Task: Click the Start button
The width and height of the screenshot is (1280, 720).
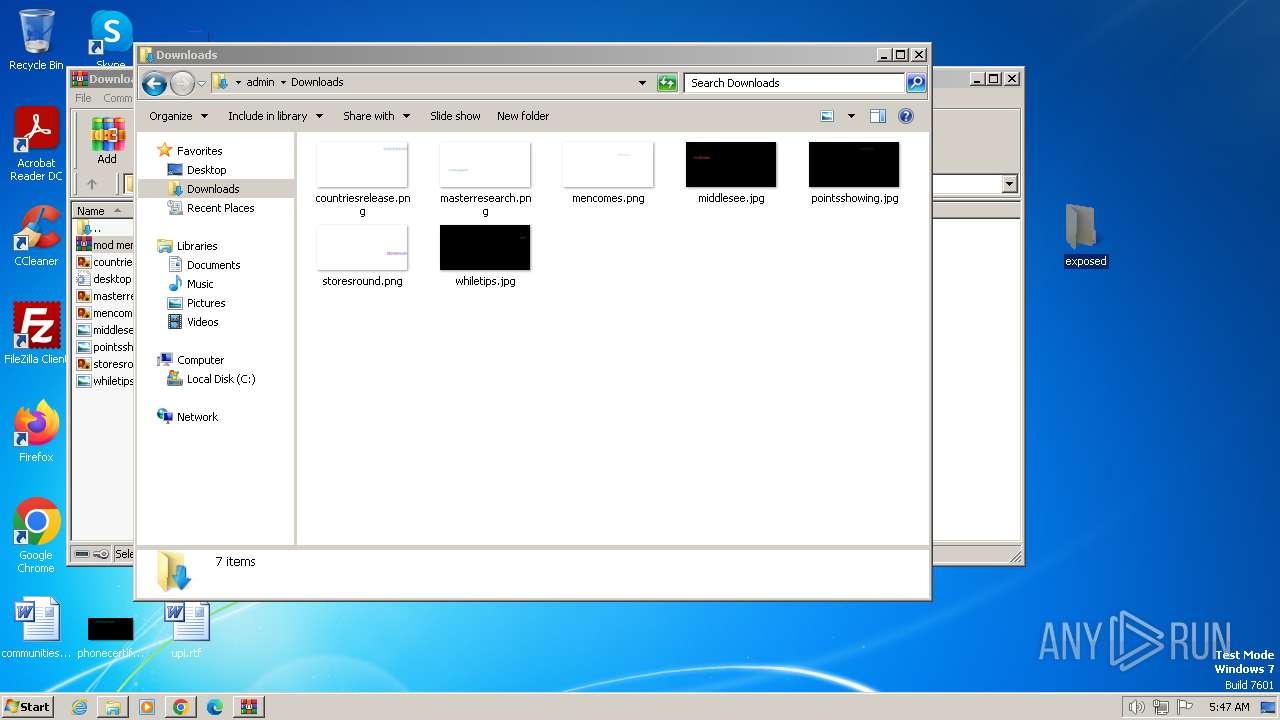Action: click(x=27, y=707)
